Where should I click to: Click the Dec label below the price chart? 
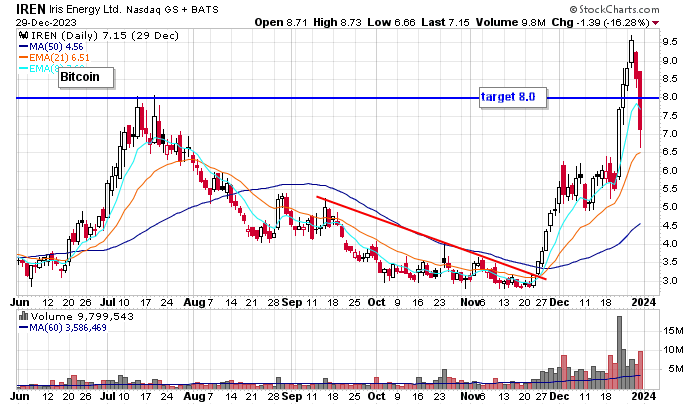pyautogui.click(x=559, y=302)
